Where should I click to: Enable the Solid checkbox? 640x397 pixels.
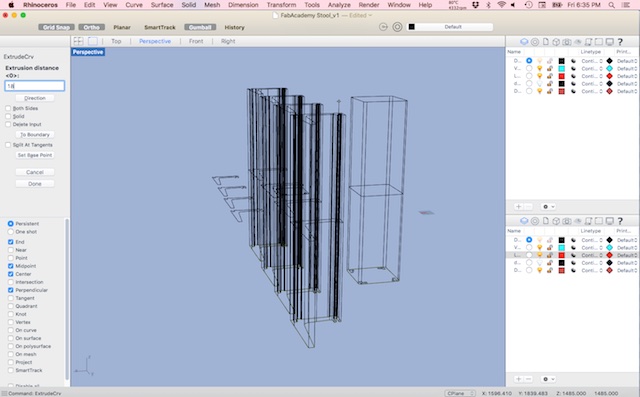(x=8, y=116)
